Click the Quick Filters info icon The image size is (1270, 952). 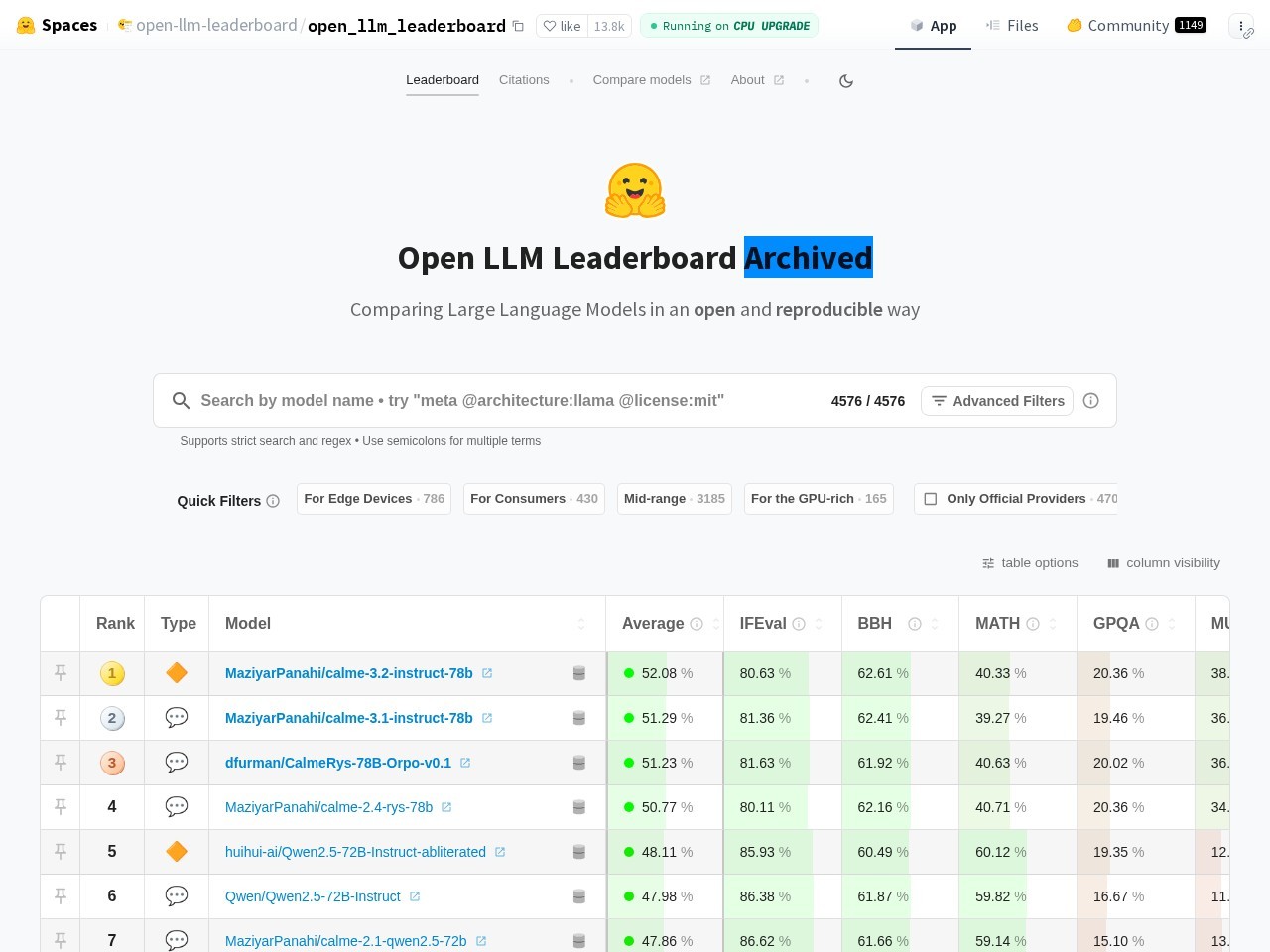[x=273, y=501]
